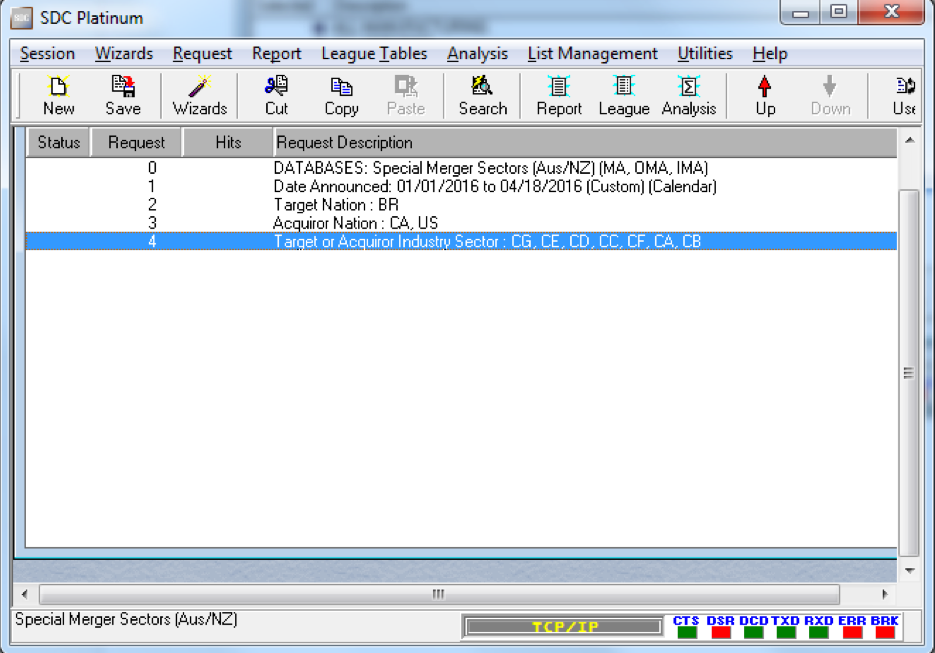Screen dimensions: 935x653
Task: Select the Target Nation BR row
Action: click(x=461, y=205)
